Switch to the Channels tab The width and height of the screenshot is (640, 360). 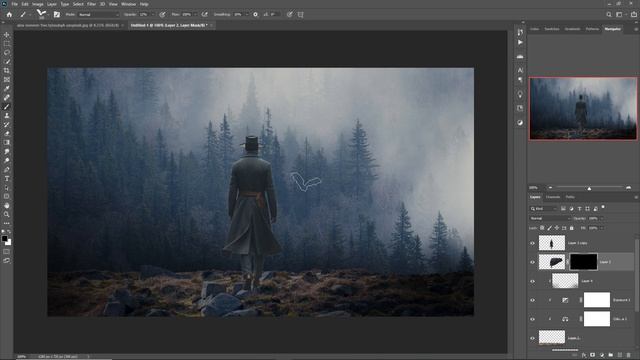(553, 197)
